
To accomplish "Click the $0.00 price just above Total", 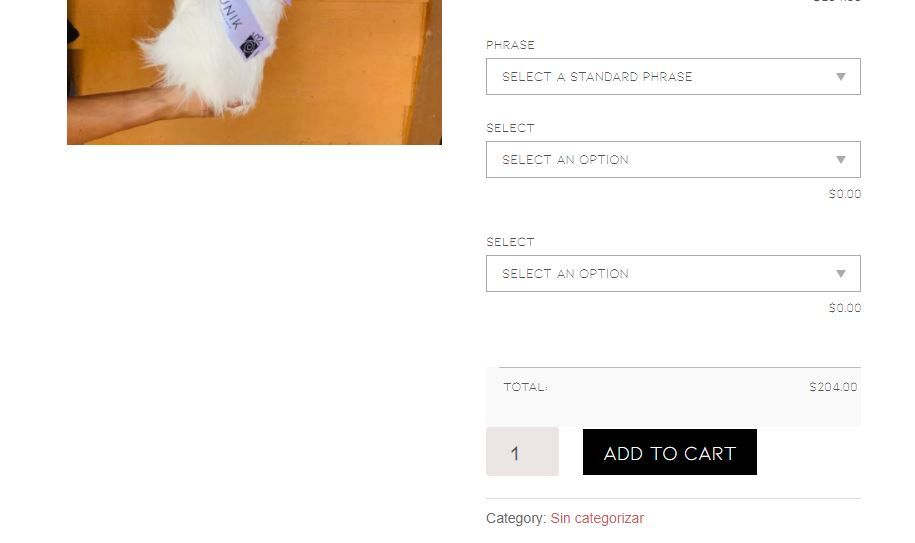I will pyautogui.click(x=844, y=308).
